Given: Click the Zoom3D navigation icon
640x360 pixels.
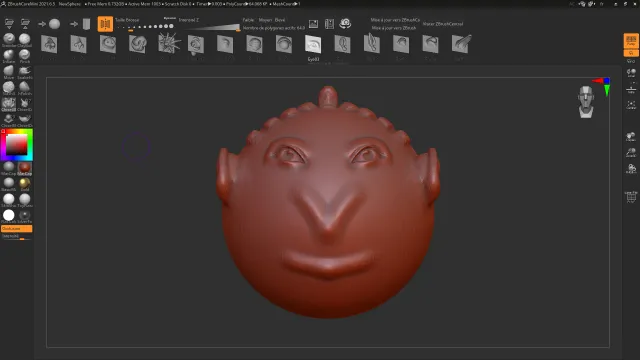Looking at the screenshot, I should point(631,153).
